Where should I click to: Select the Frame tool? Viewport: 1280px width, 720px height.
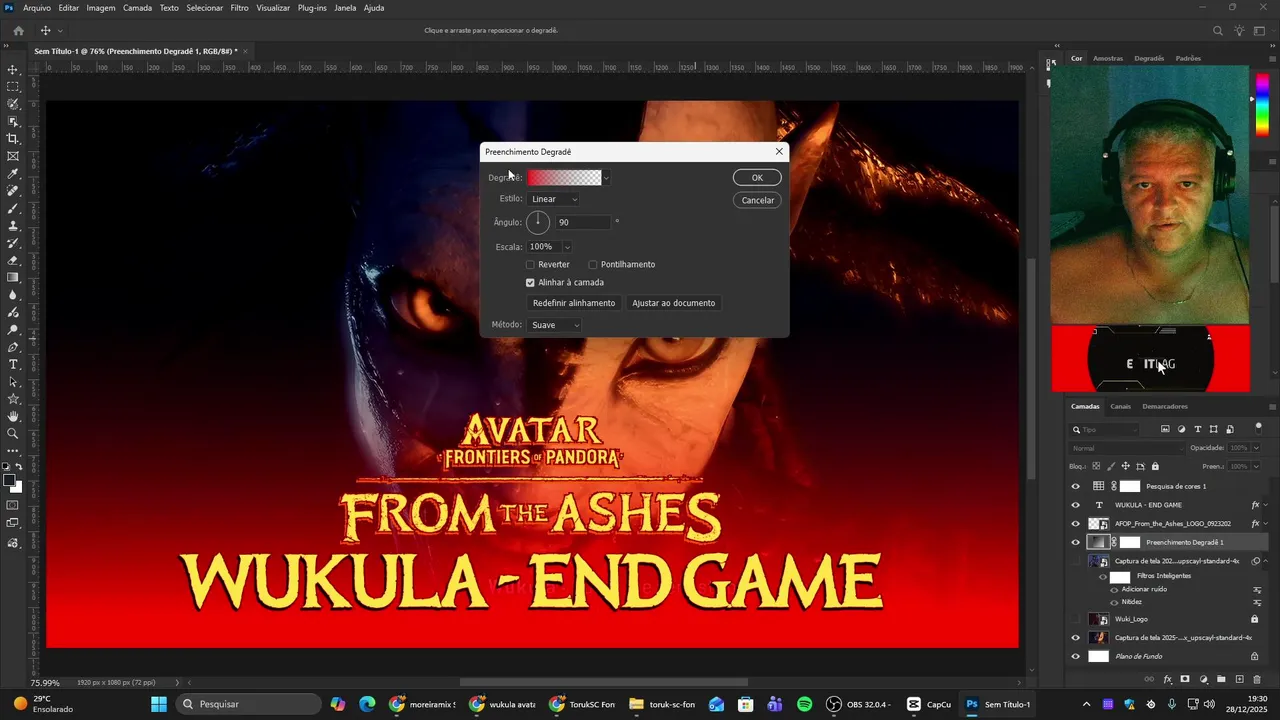(x=13, y=156)
